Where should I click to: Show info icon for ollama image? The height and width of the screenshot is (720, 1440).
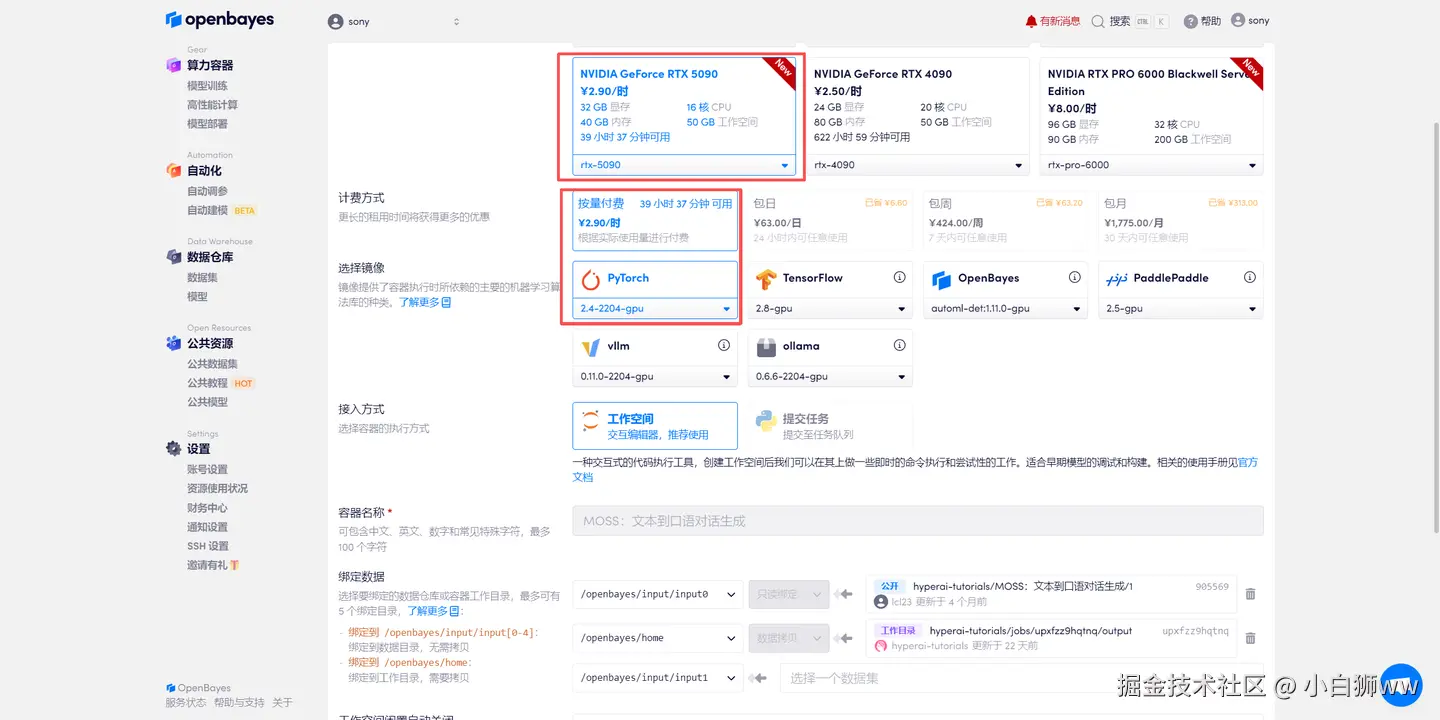pos(899,346)
